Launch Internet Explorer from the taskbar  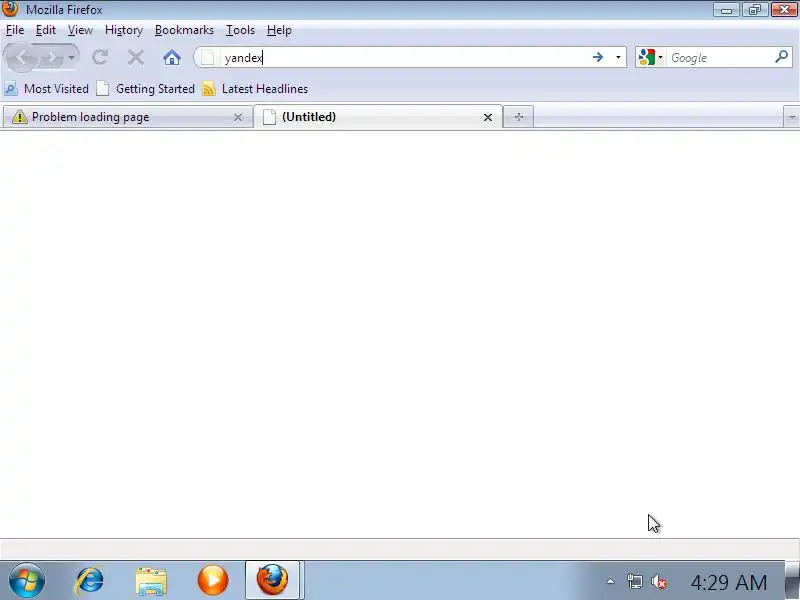(89, 581)
